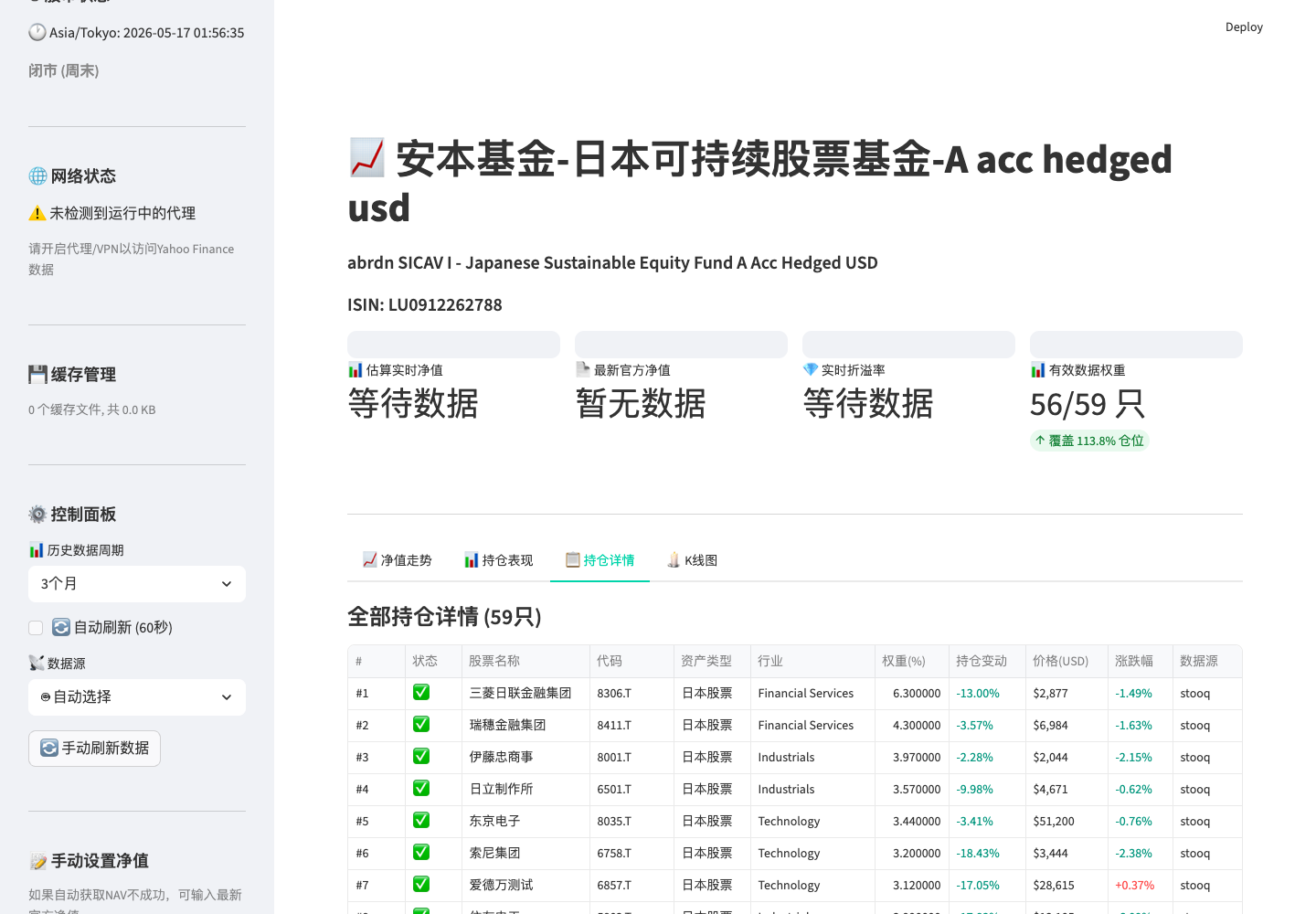Click the globe icon next to 网络状态
Image resolution: width=1316 pixels, height=914 pixels.
37,176
